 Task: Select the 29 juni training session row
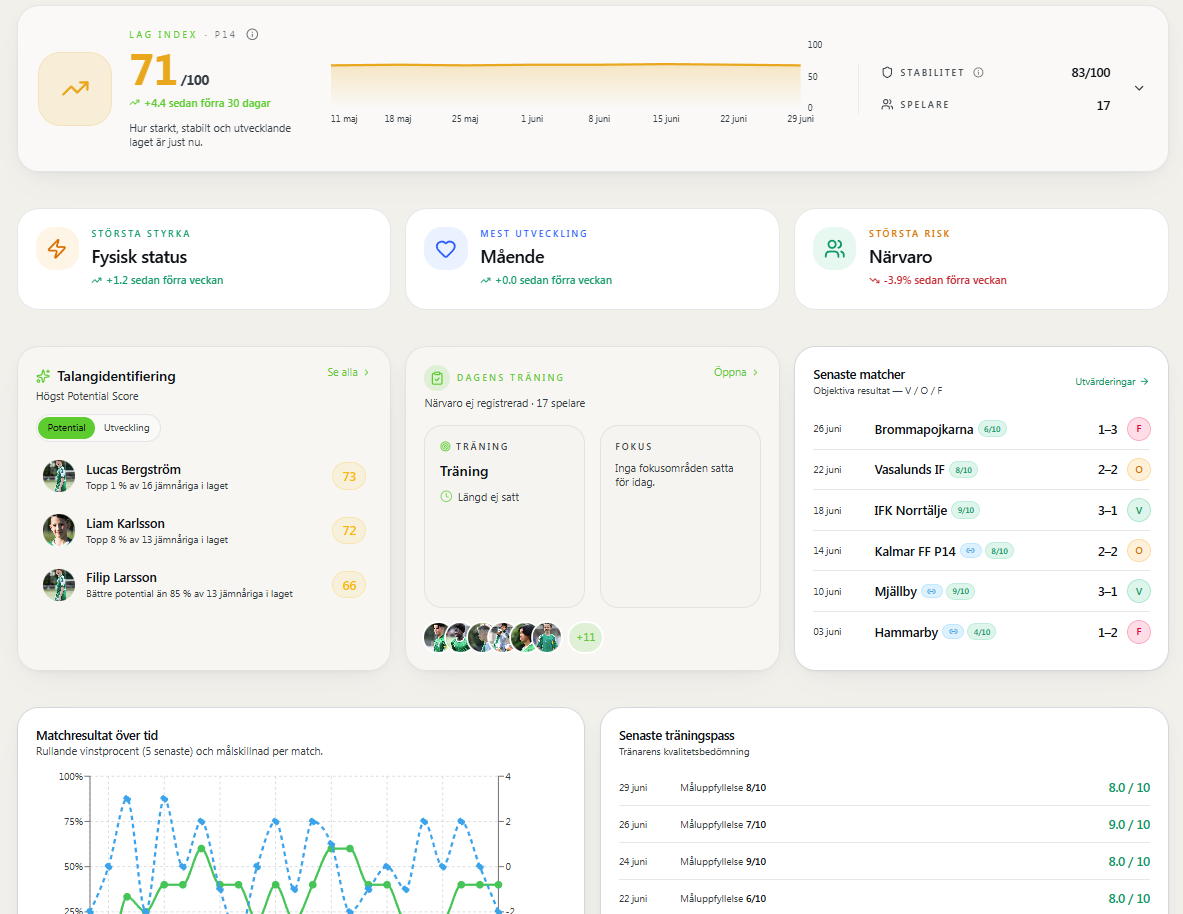[x=884, y=787]
